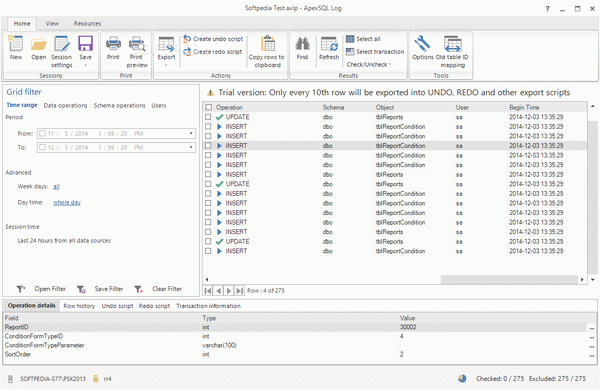Click Select transaction

[x=375, y=52]
